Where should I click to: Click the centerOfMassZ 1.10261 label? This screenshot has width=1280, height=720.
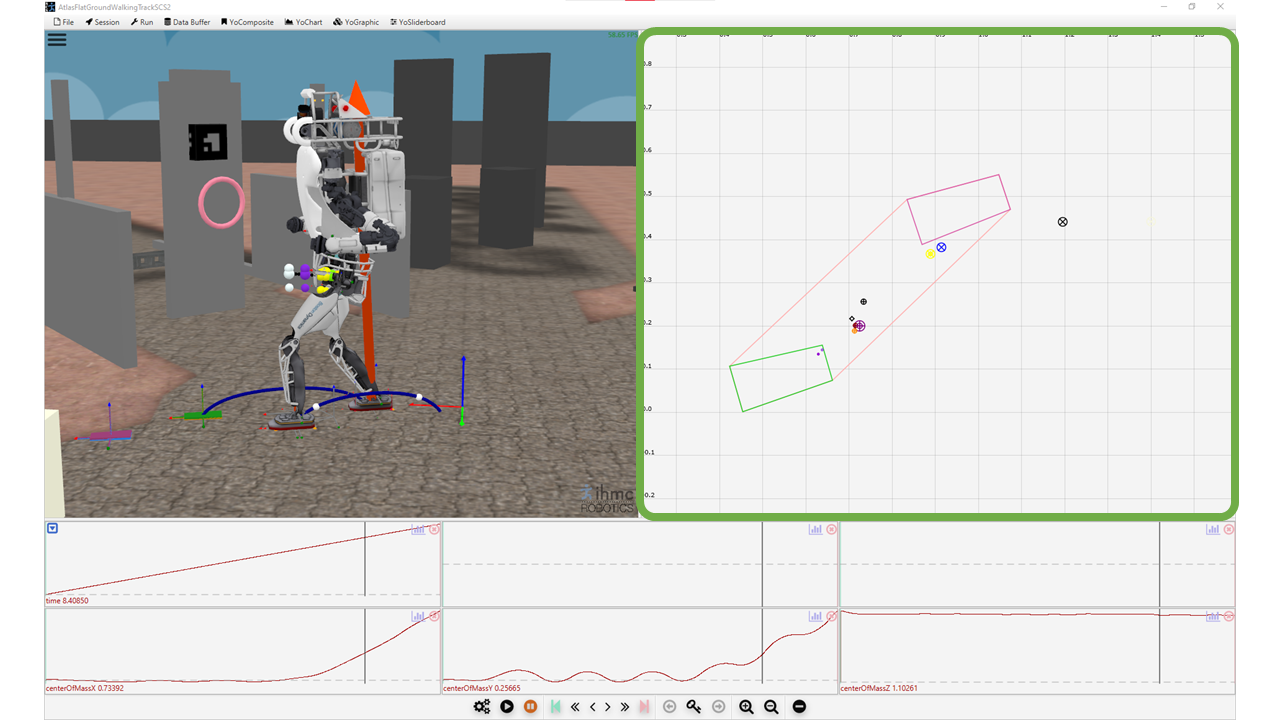879,688
